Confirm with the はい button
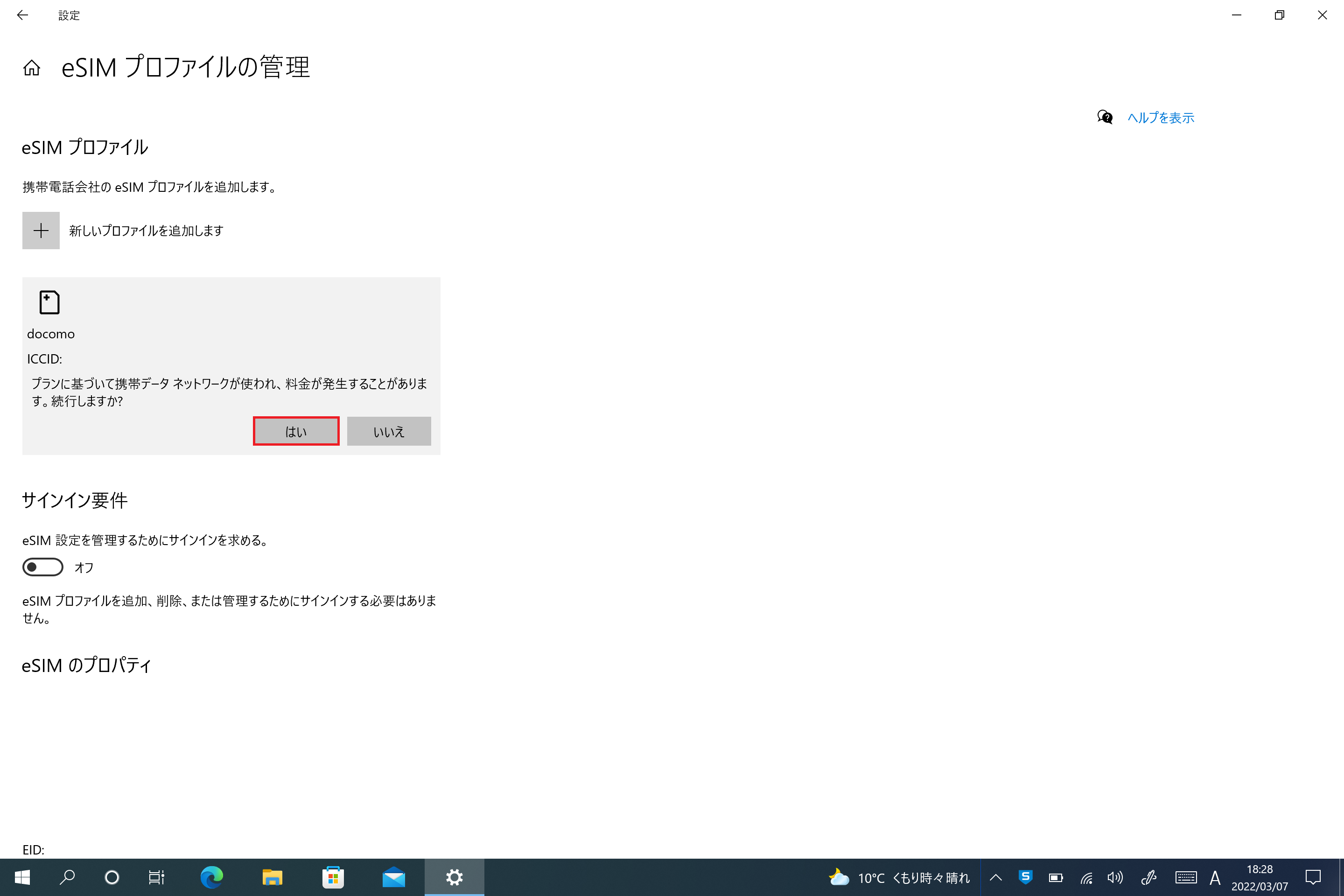1344x896 pixels. [296, 431]
